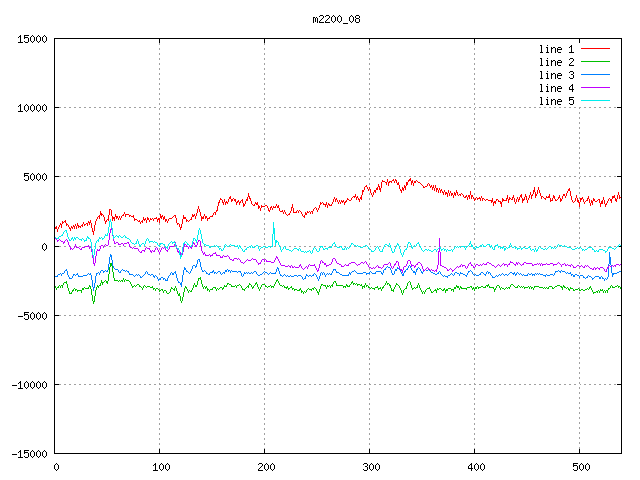Click the 100 x-axis tick label
This screenshot has height=480, width=640.
(160, 467)
